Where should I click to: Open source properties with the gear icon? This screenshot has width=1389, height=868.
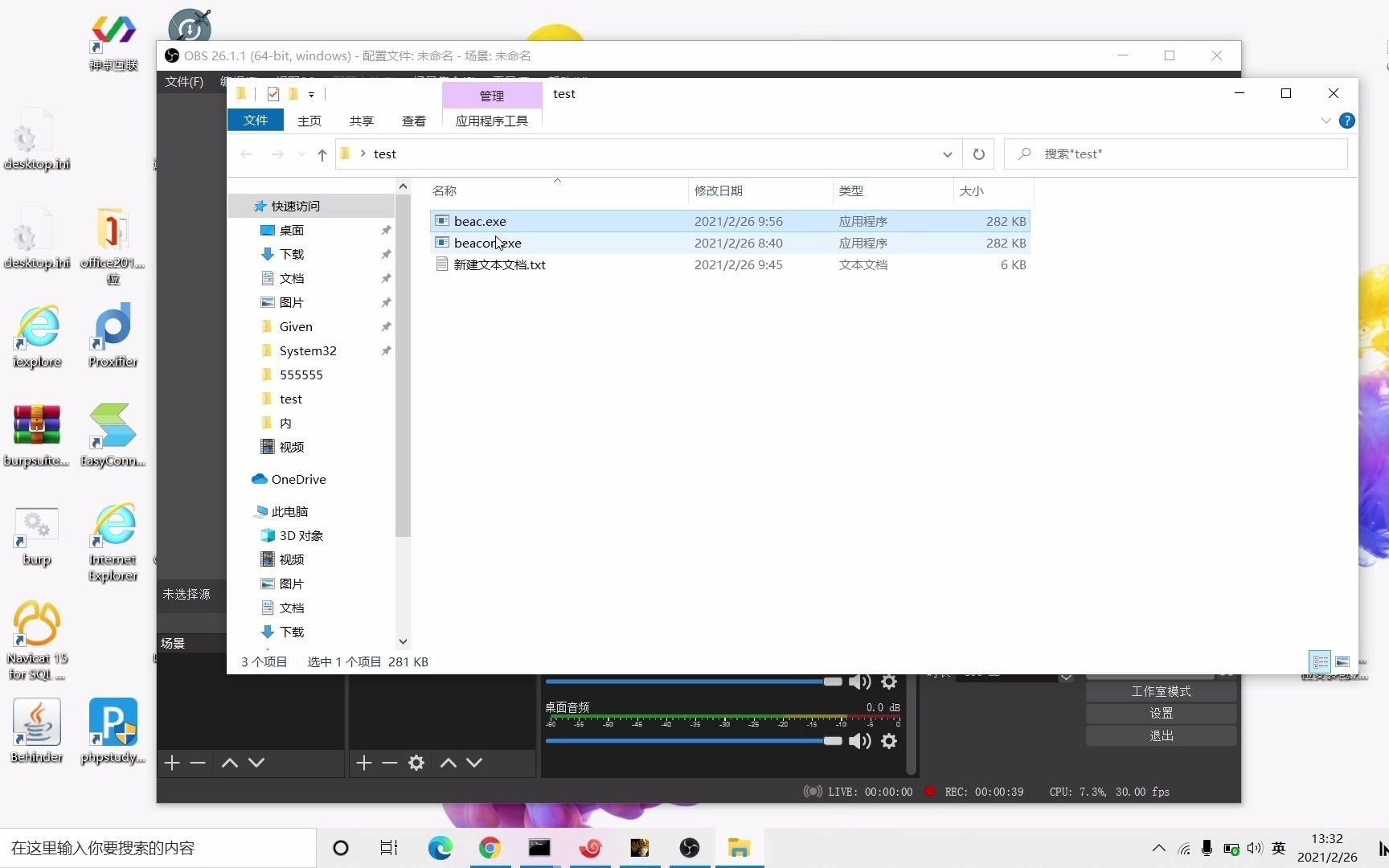point(416,763)
